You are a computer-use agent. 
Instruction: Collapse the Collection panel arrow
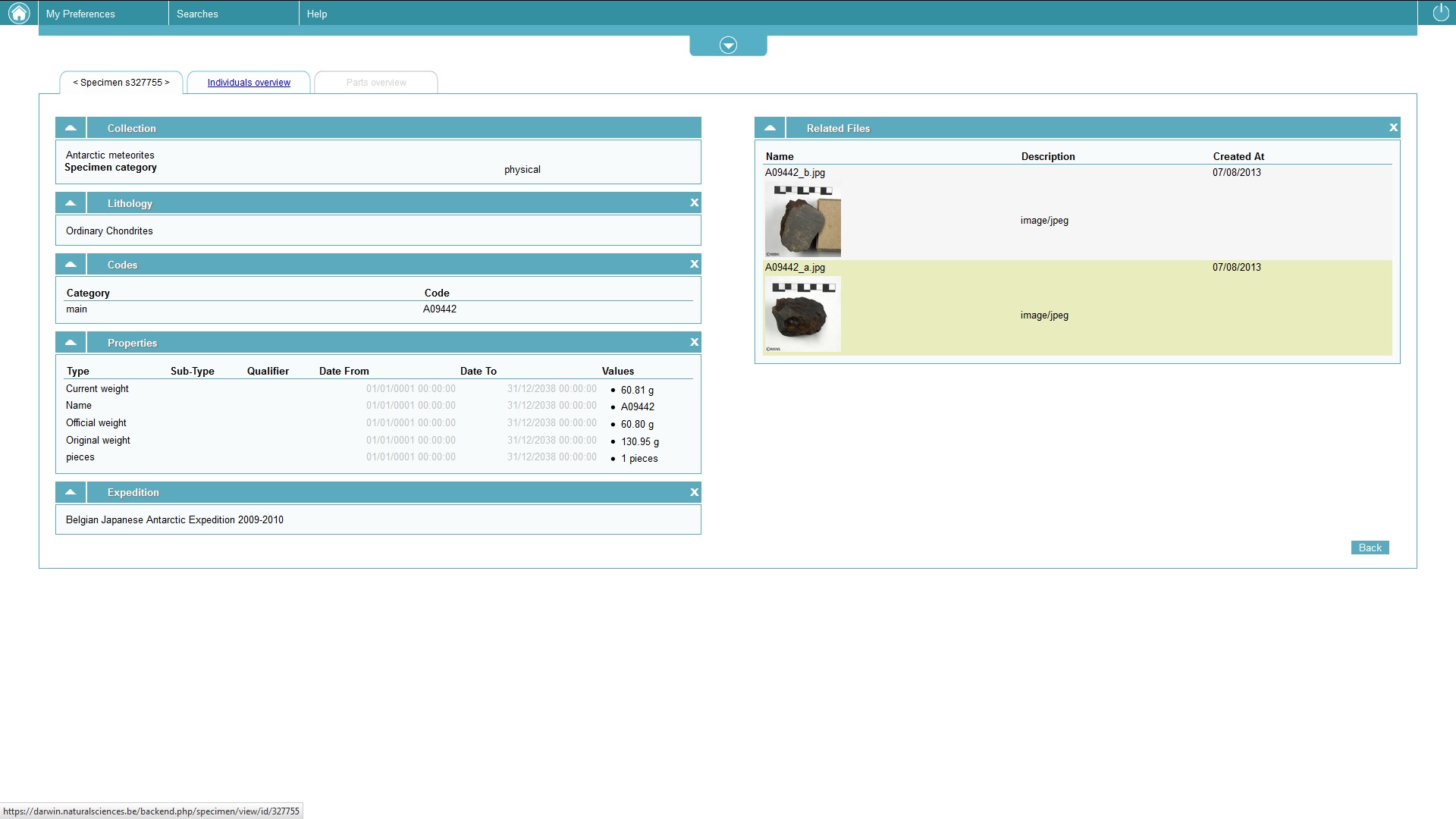71,127
